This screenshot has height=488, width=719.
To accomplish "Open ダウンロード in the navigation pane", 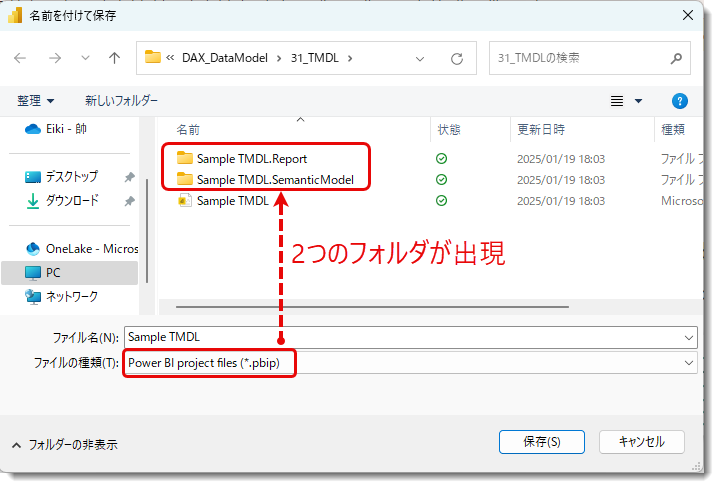I will pyautogui.click(x=62, y=201).
